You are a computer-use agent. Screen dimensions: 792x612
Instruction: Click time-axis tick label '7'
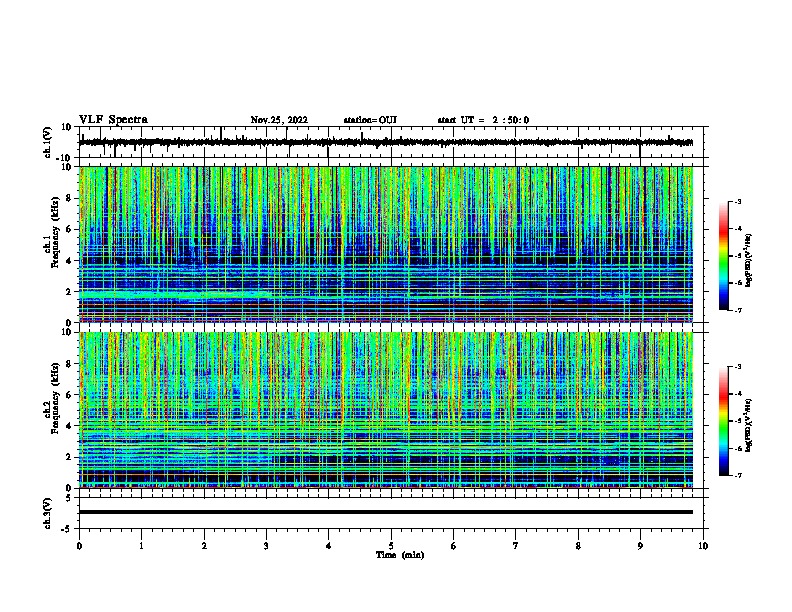point(516,546)
